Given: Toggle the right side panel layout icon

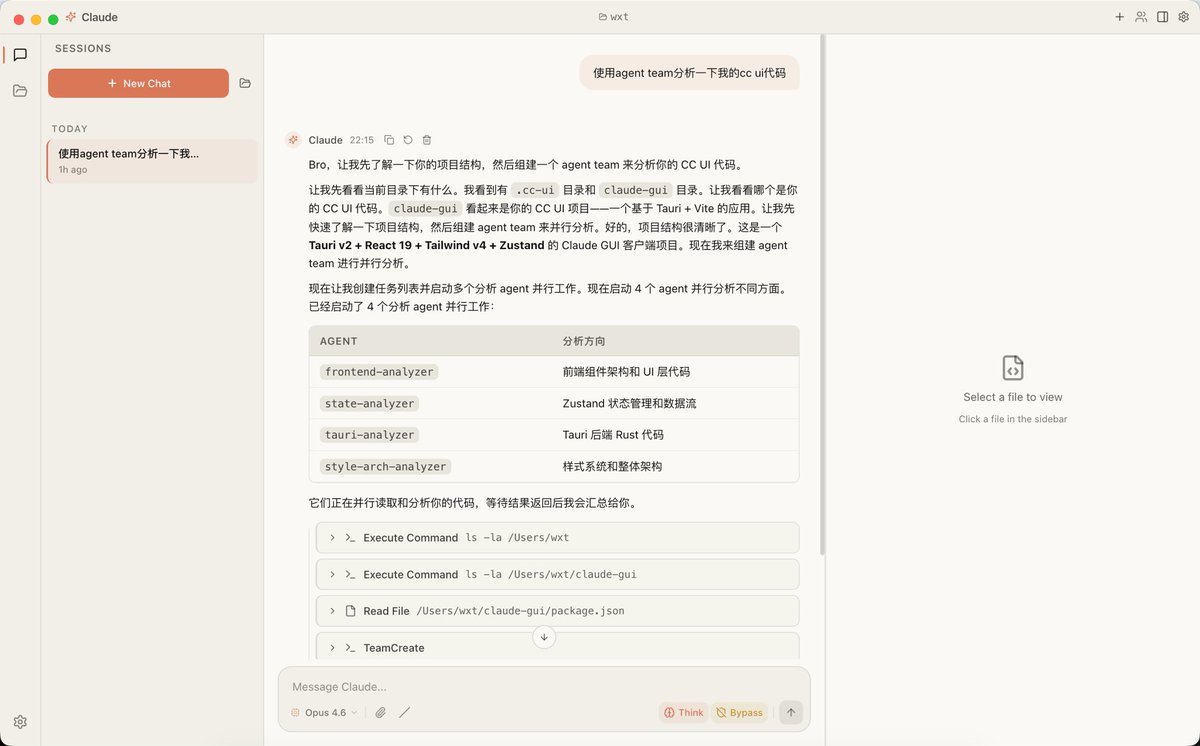Looking at the screenshot, I should [1162, 17].
